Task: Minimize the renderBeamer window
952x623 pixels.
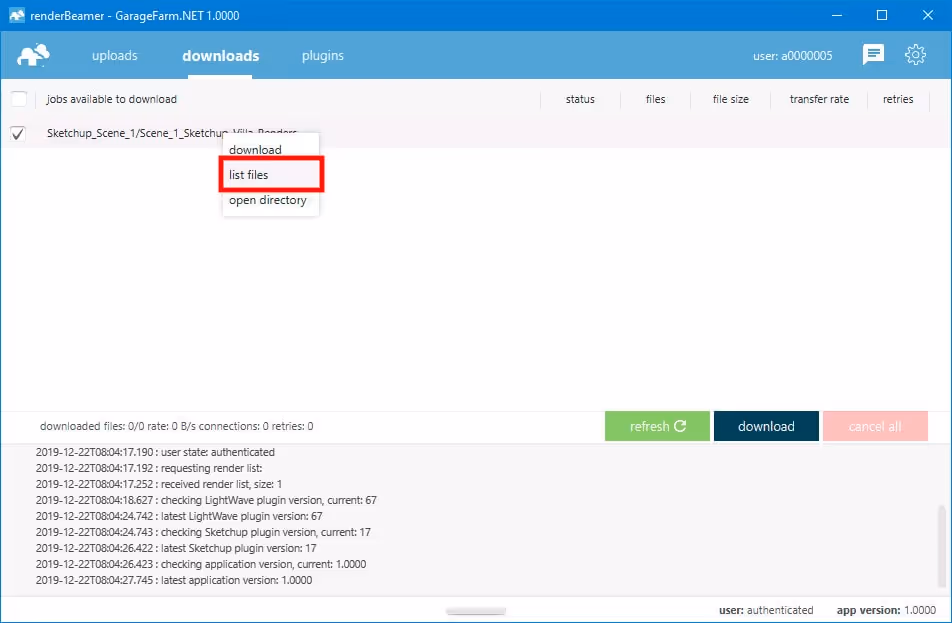Action: 837,15
